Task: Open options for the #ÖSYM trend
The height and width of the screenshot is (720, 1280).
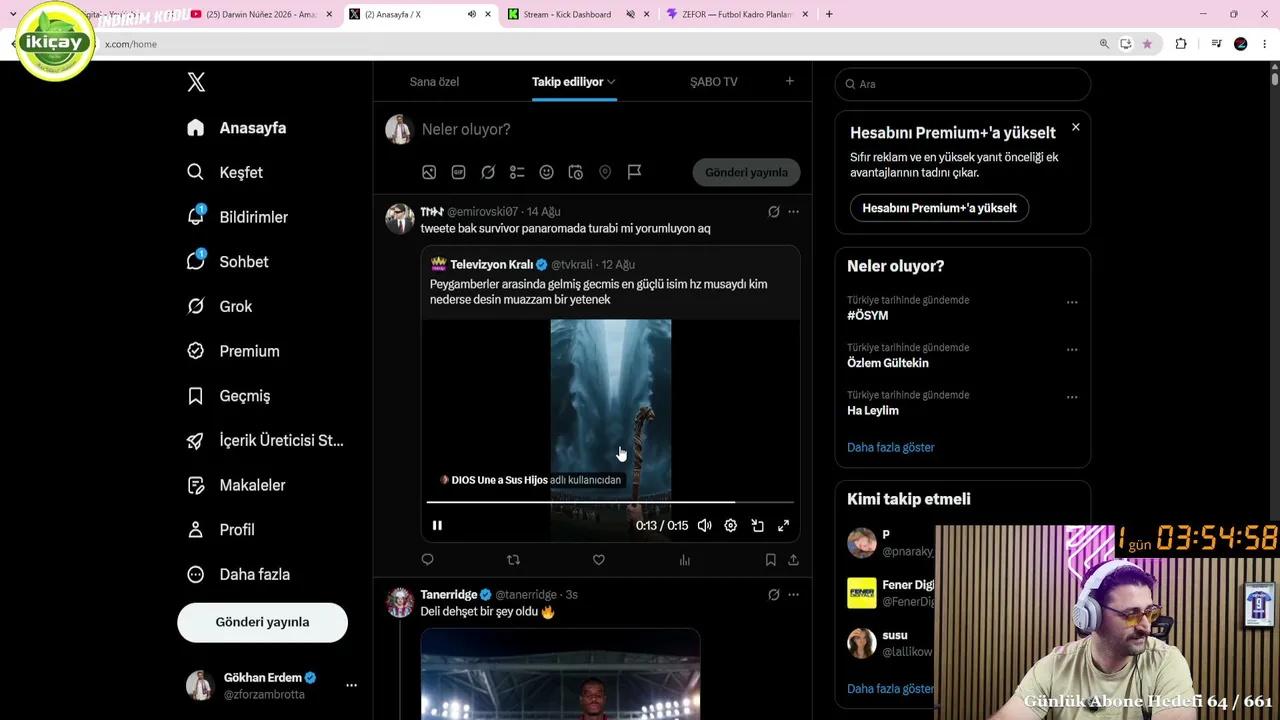Action: tap(1072, 302)
